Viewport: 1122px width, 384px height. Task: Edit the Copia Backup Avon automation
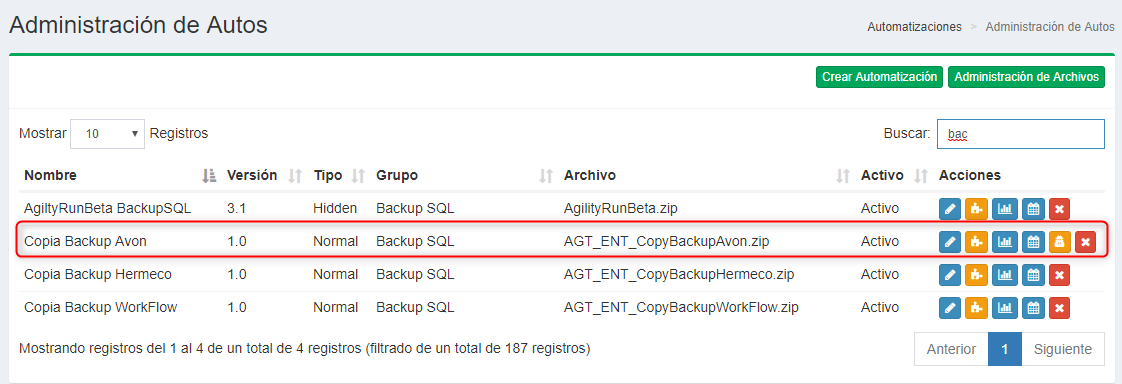[950, 242]
